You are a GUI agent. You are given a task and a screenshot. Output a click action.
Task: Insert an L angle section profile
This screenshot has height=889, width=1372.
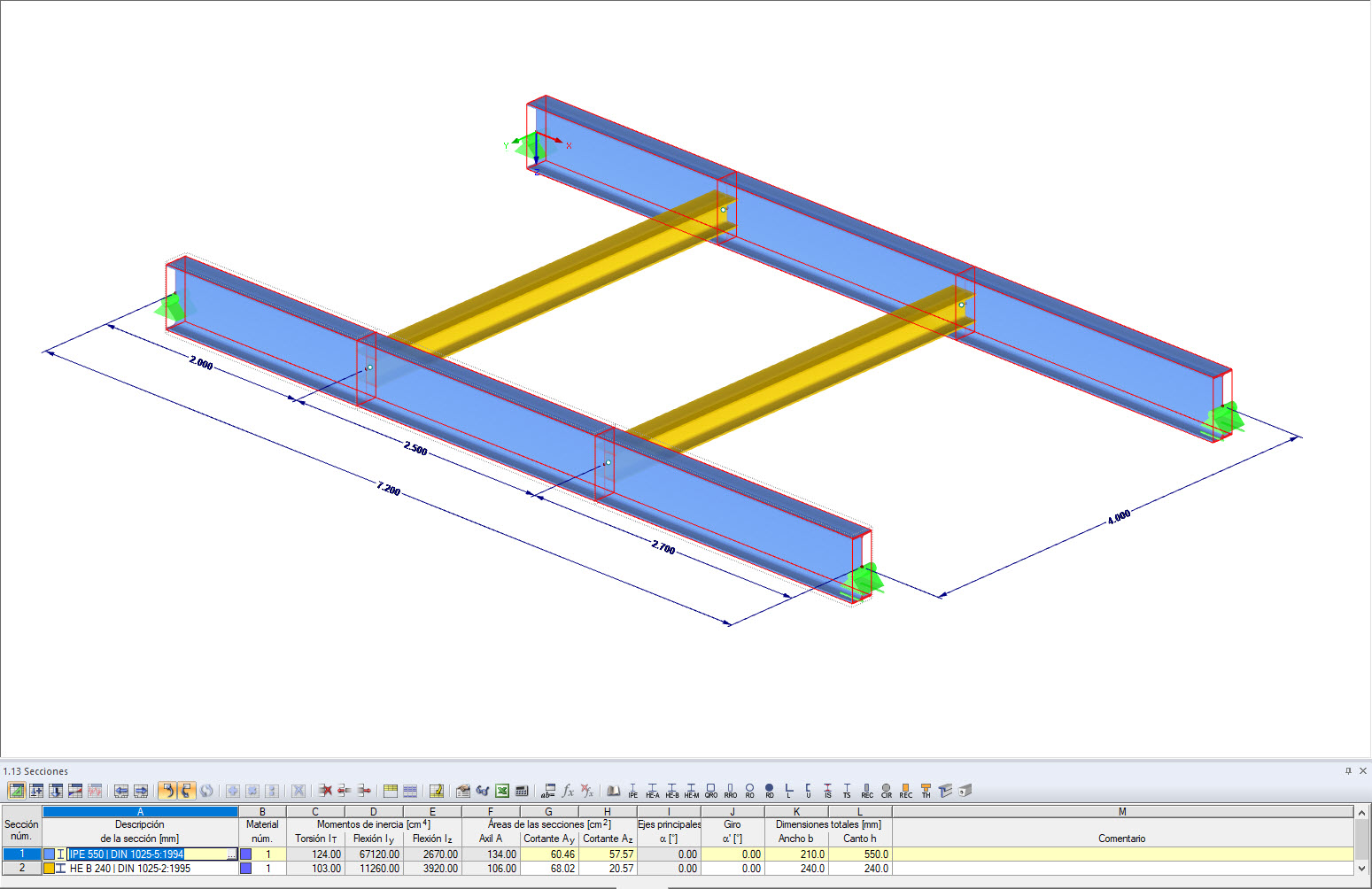pos(788,791)
